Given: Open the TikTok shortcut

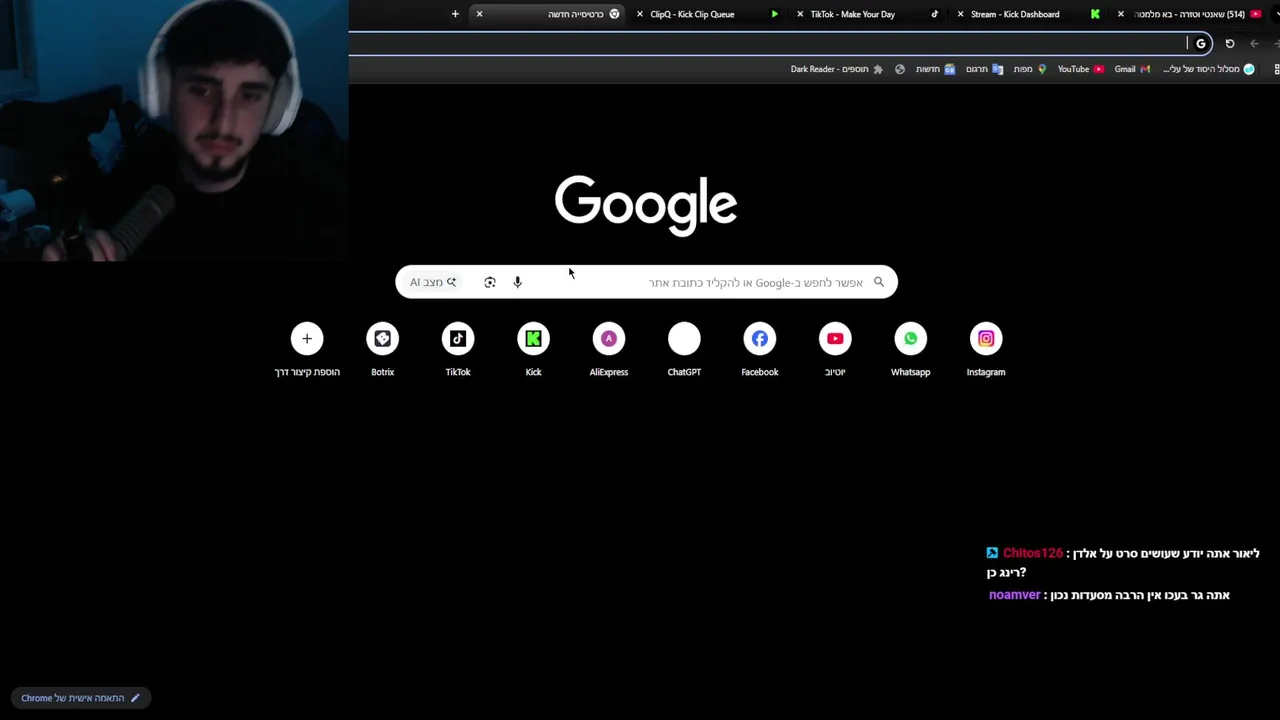Looking at the screenshot, I should [458, 349].
